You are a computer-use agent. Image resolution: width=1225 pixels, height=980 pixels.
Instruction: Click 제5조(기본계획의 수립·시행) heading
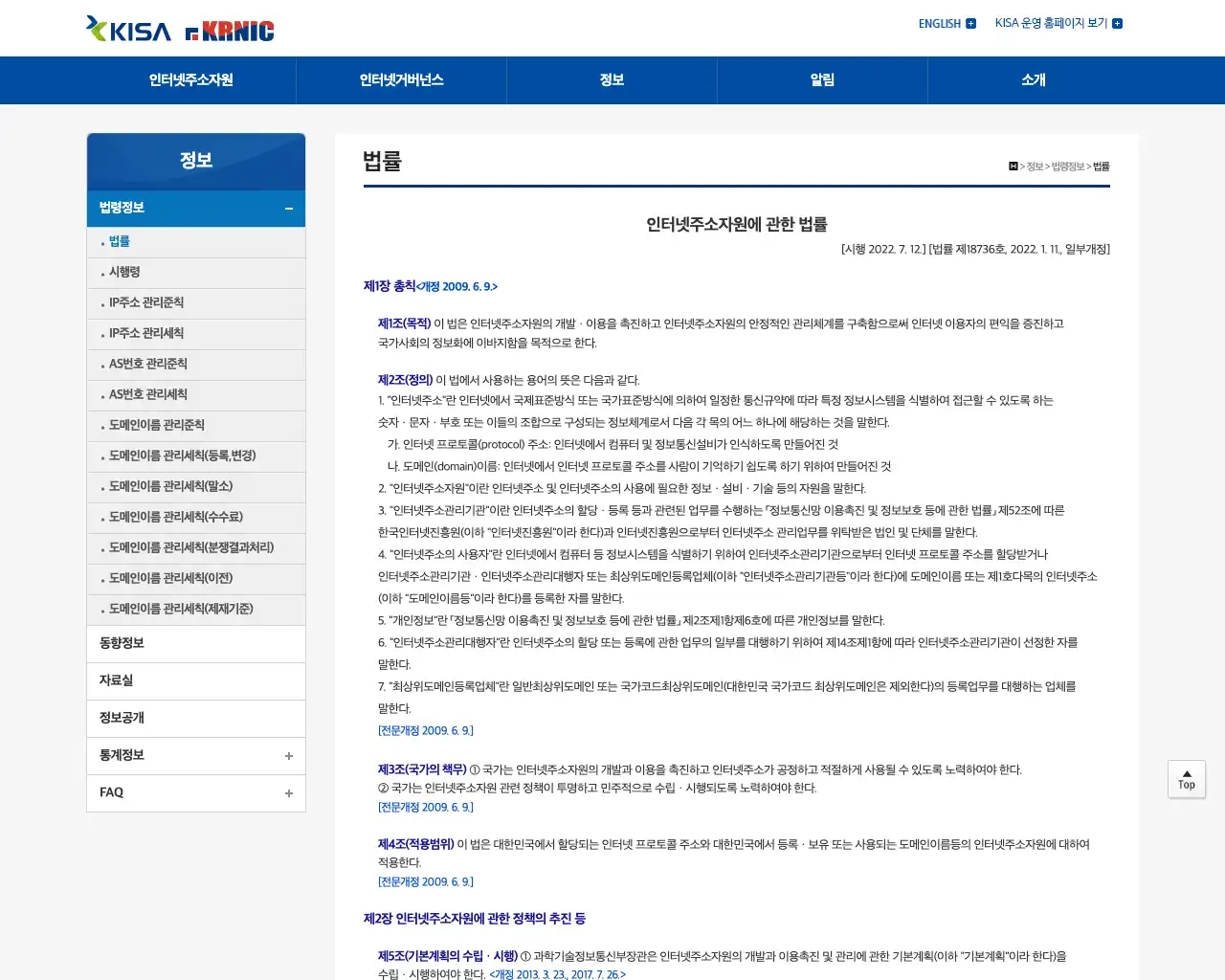click(448, 956)
